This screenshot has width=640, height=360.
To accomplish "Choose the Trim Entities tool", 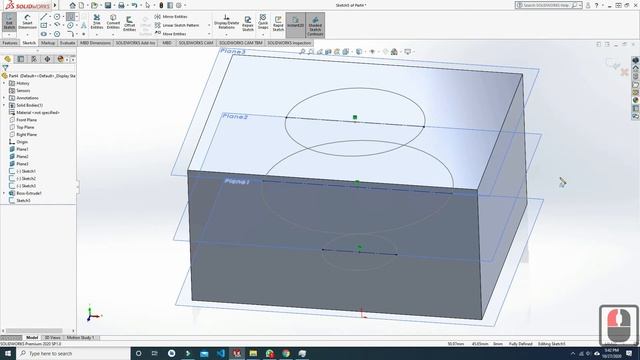I will pos(97,22).
